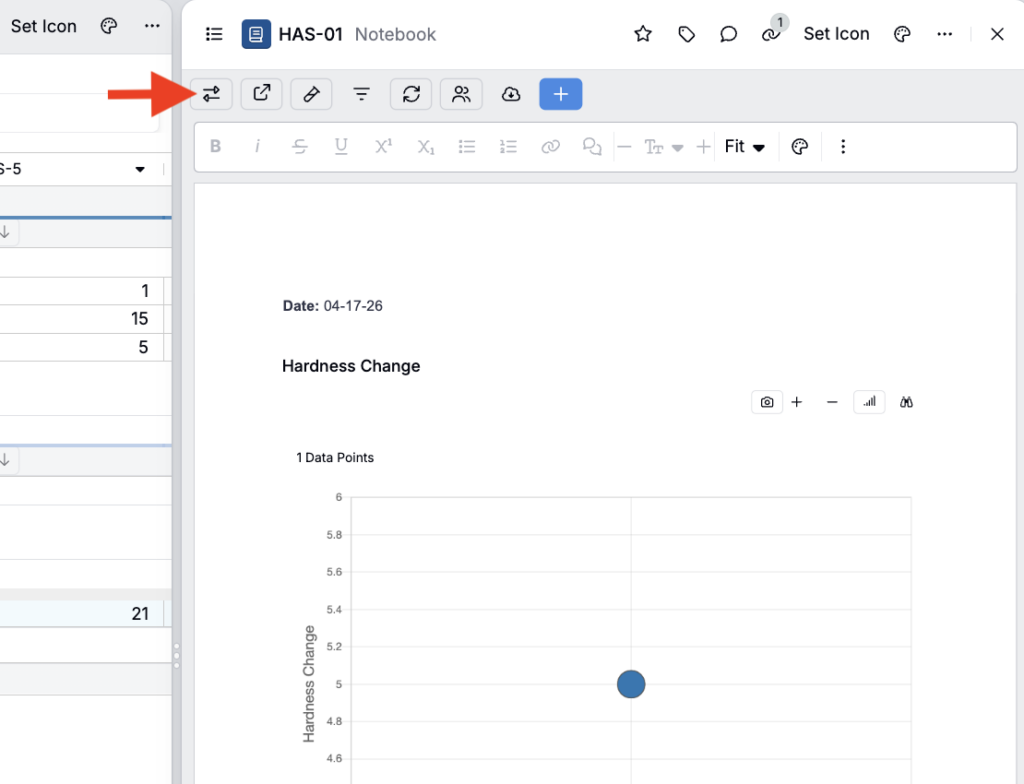Screen dimensions: 1024x784
Task: Refresh the notebook with sync icon
Action: [411, 94]
